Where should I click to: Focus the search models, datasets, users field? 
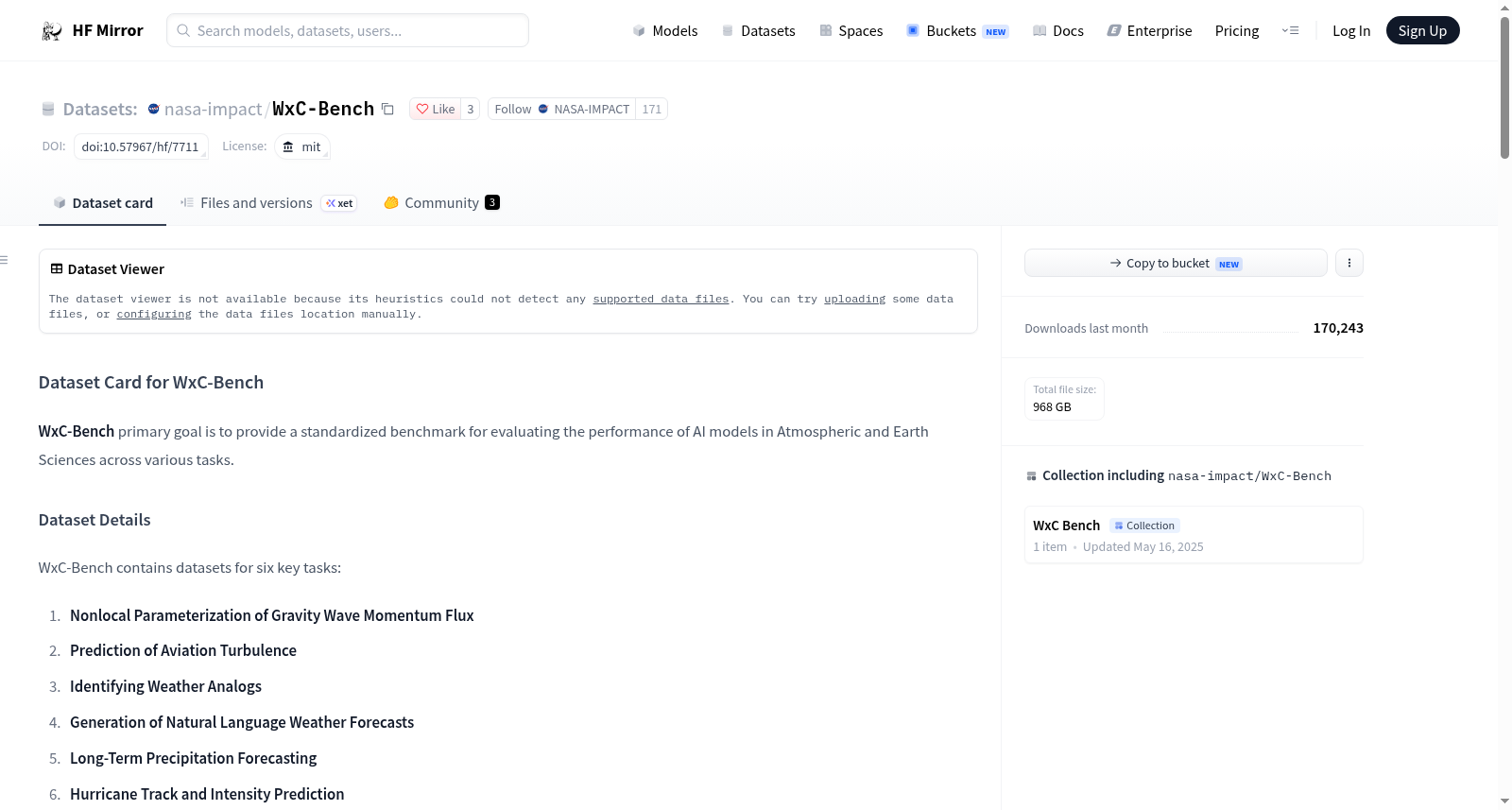pos(348,30)
